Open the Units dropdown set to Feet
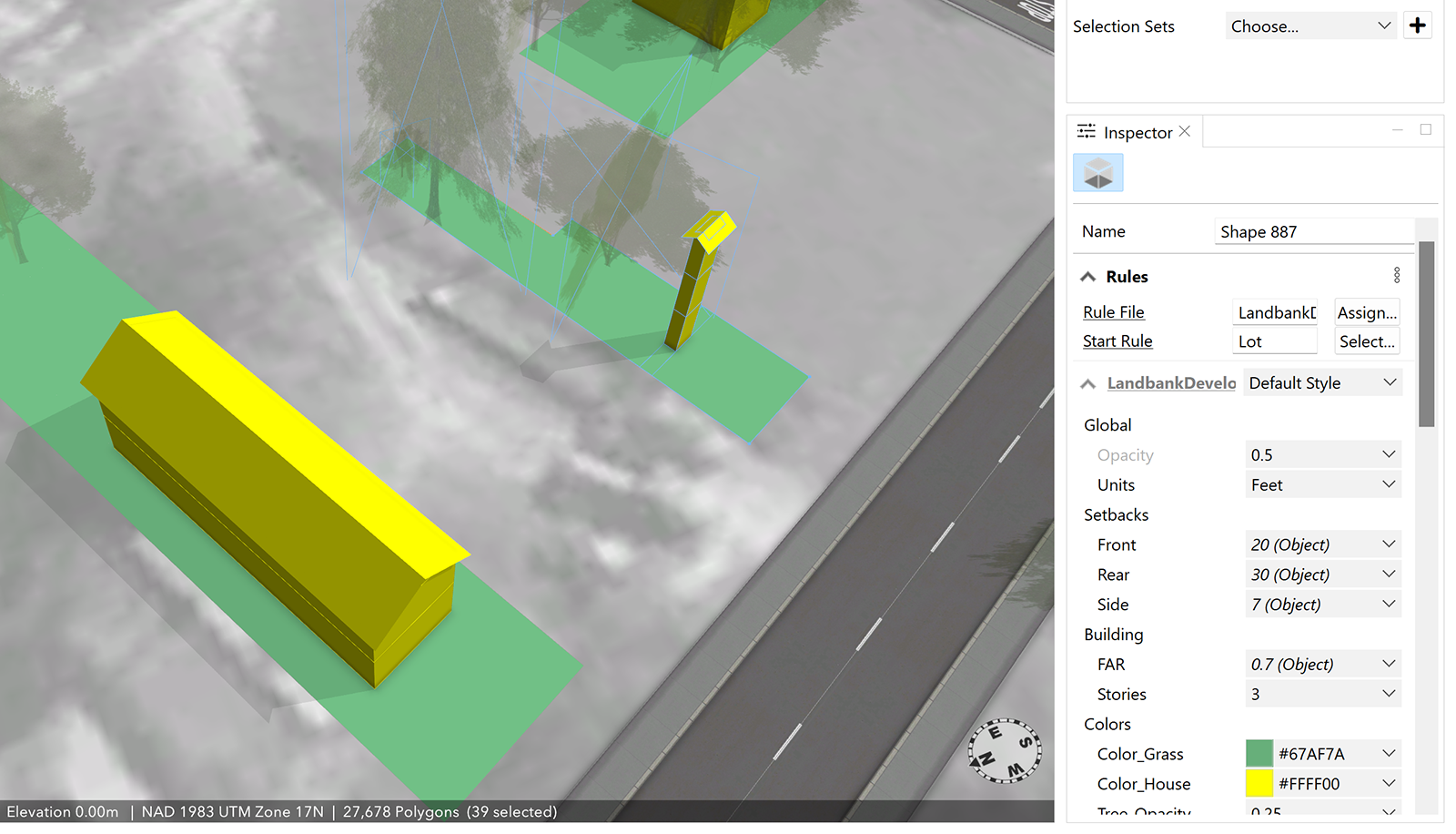This screenshot has height=834, width=1456. tap(1322, 485)
